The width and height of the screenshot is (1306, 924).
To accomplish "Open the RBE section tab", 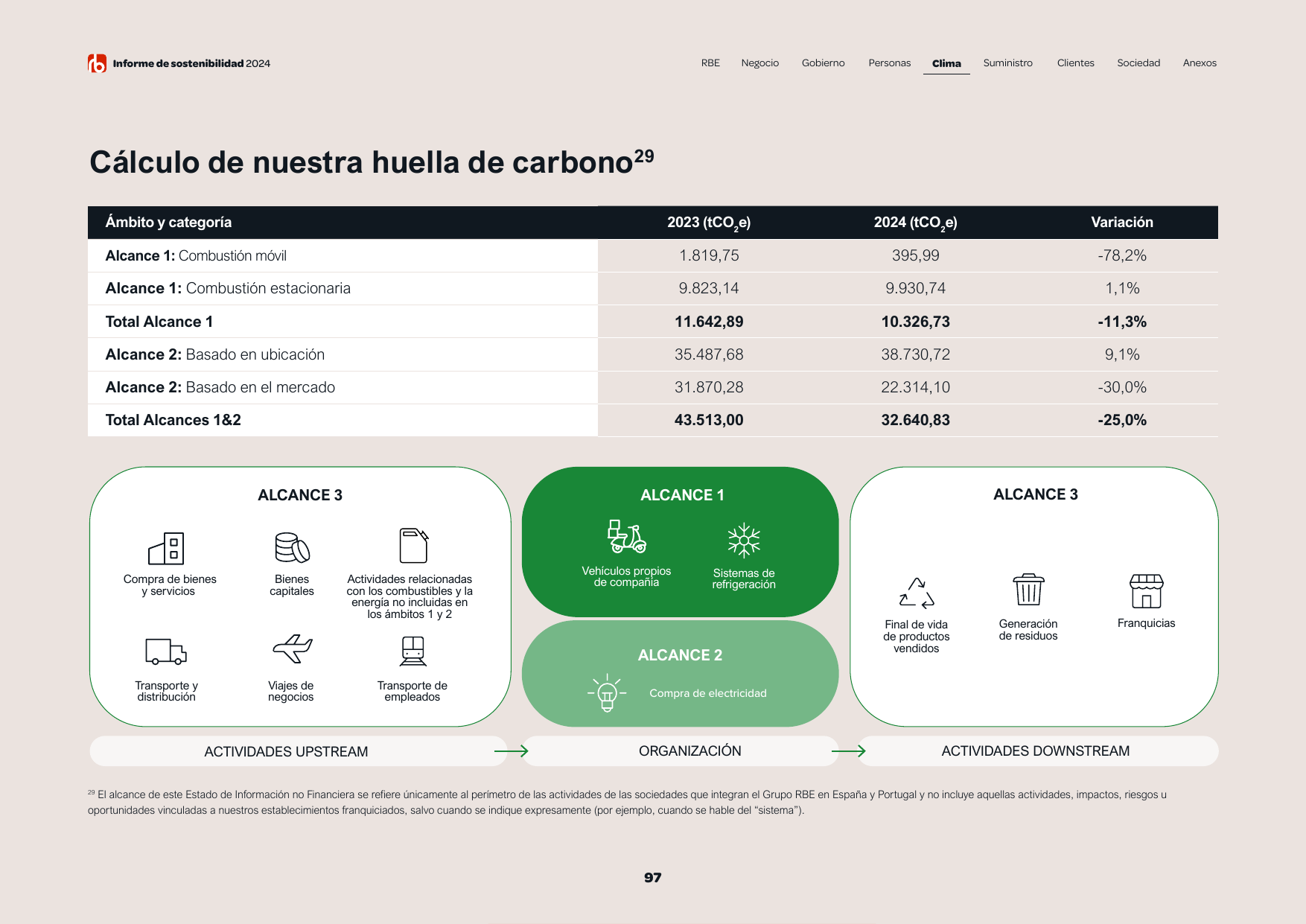I will [x=710, y=63].
